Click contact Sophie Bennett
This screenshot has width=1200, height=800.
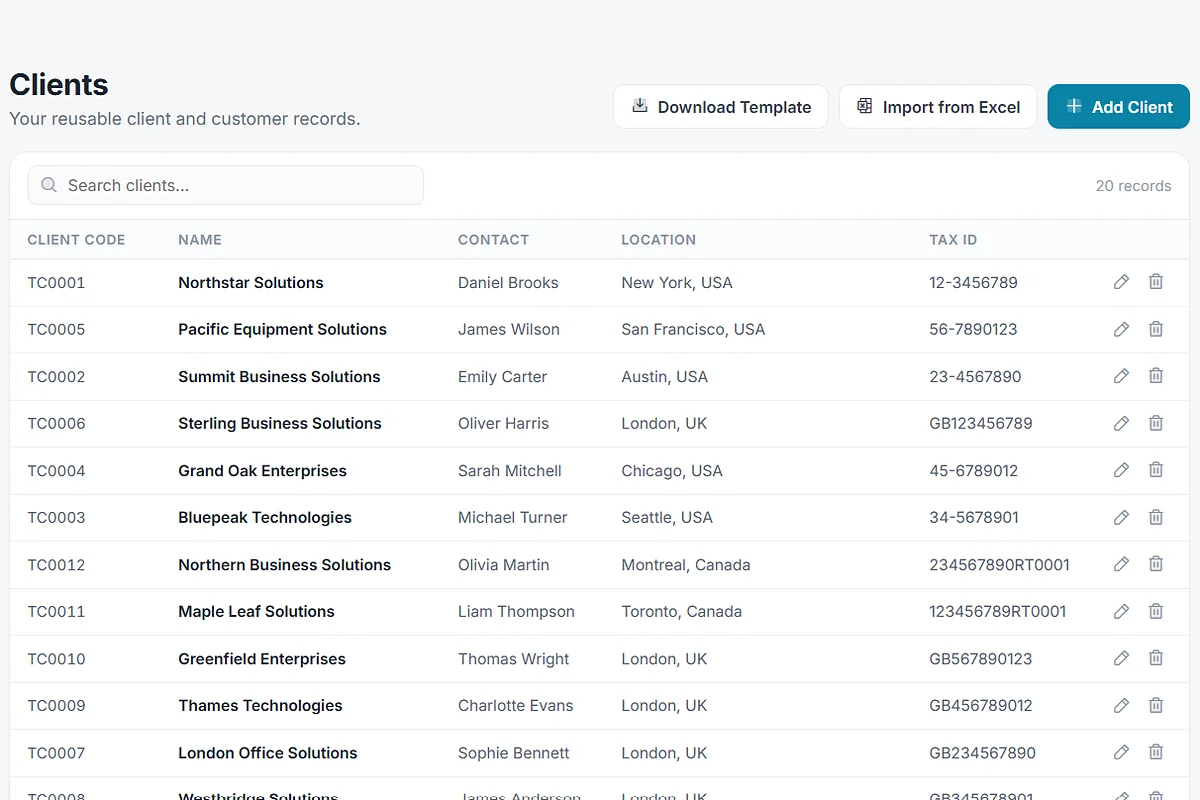click(x=514, y=752)
